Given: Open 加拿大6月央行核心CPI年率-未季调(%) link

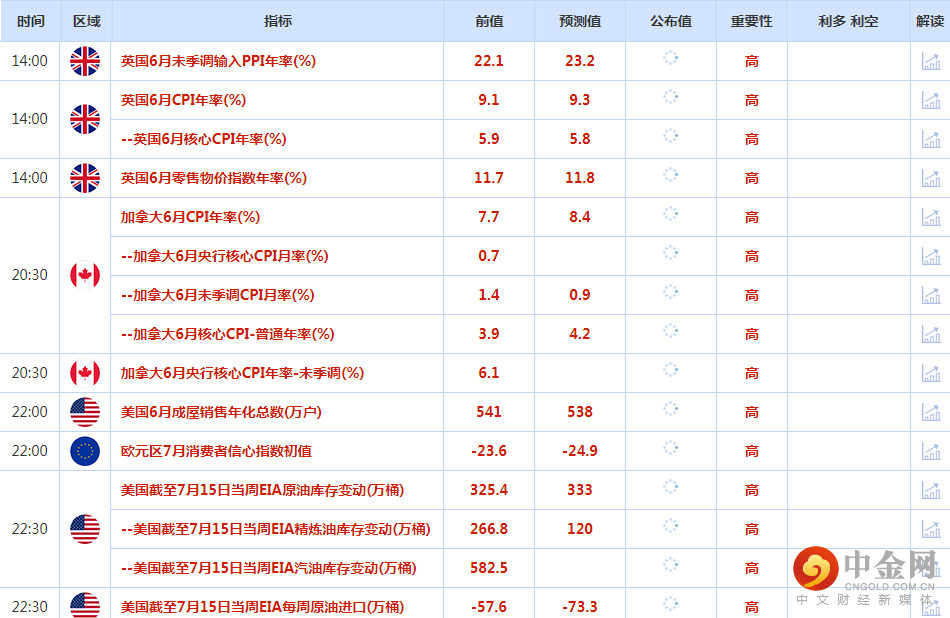Looking at the screenshot, I should click(242, 373).
